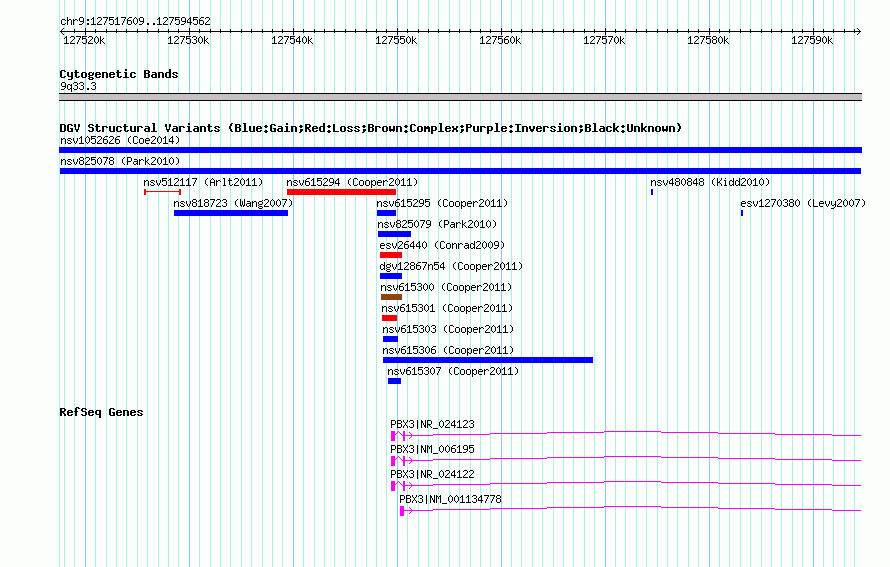
Task: Select the nsv1052626 blue gain bar
Action: point(460,150)
